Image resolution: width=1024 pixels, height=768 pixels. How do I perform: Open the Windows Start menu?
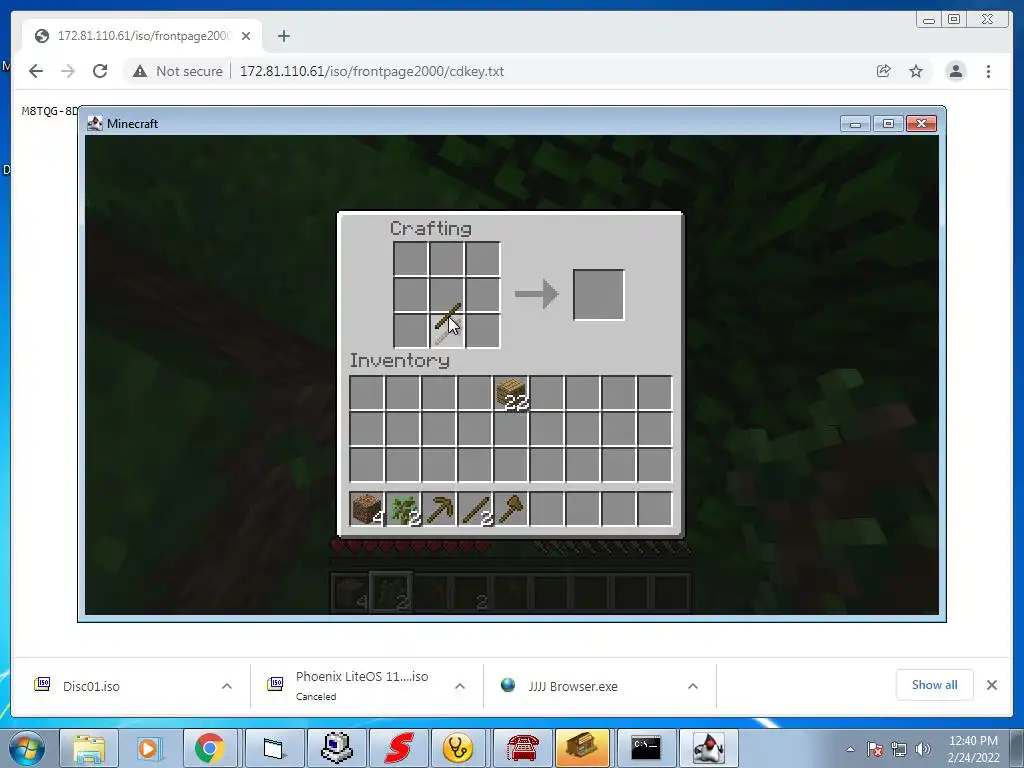[27, 748]
